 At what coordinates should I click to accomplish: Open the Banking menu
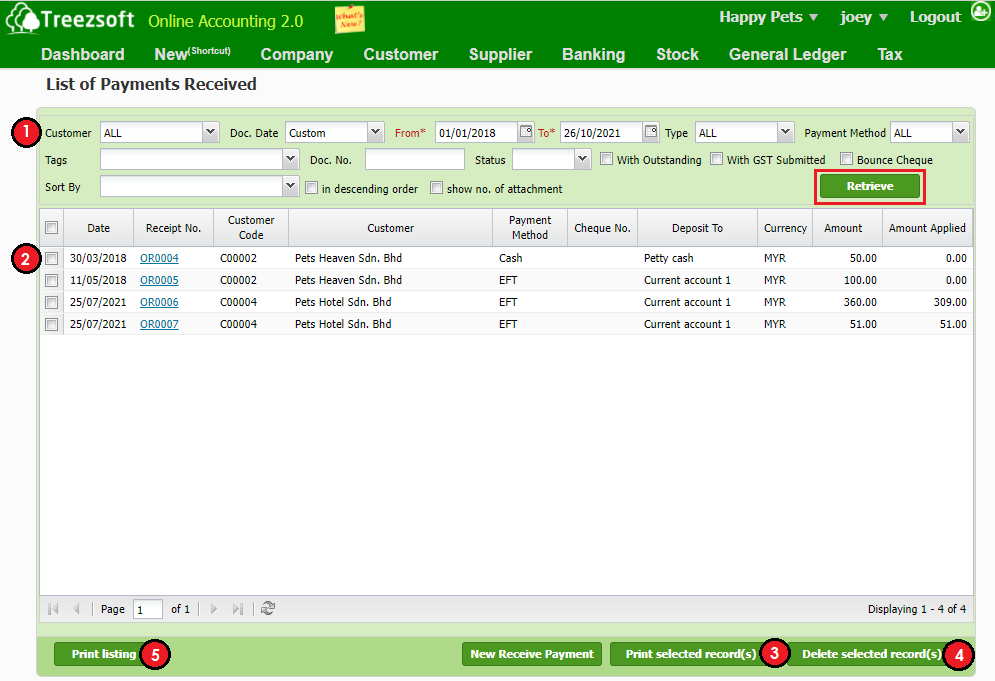click(593, 54)
